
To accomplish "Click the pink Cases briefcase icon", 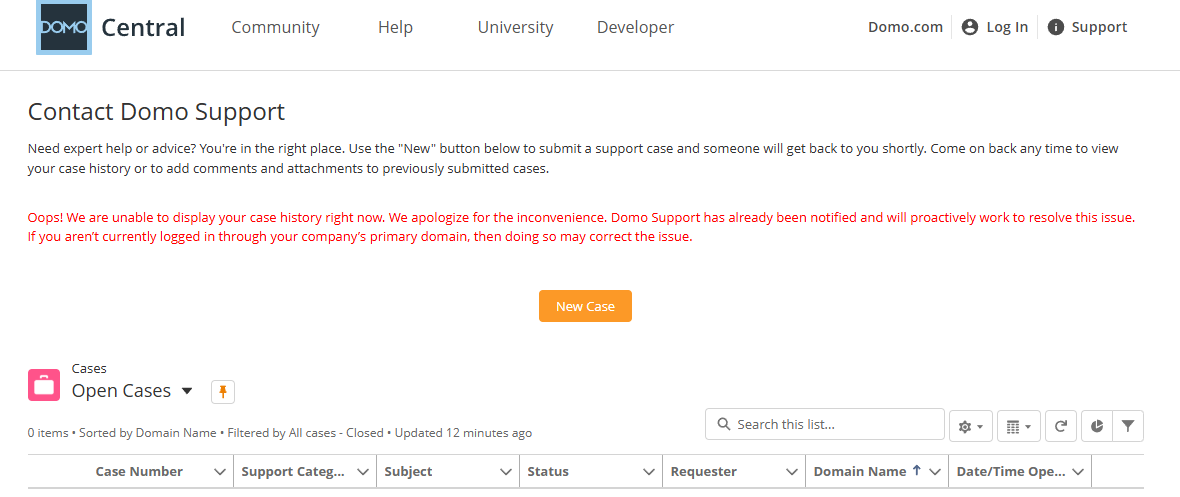I will tap(44, 385).
